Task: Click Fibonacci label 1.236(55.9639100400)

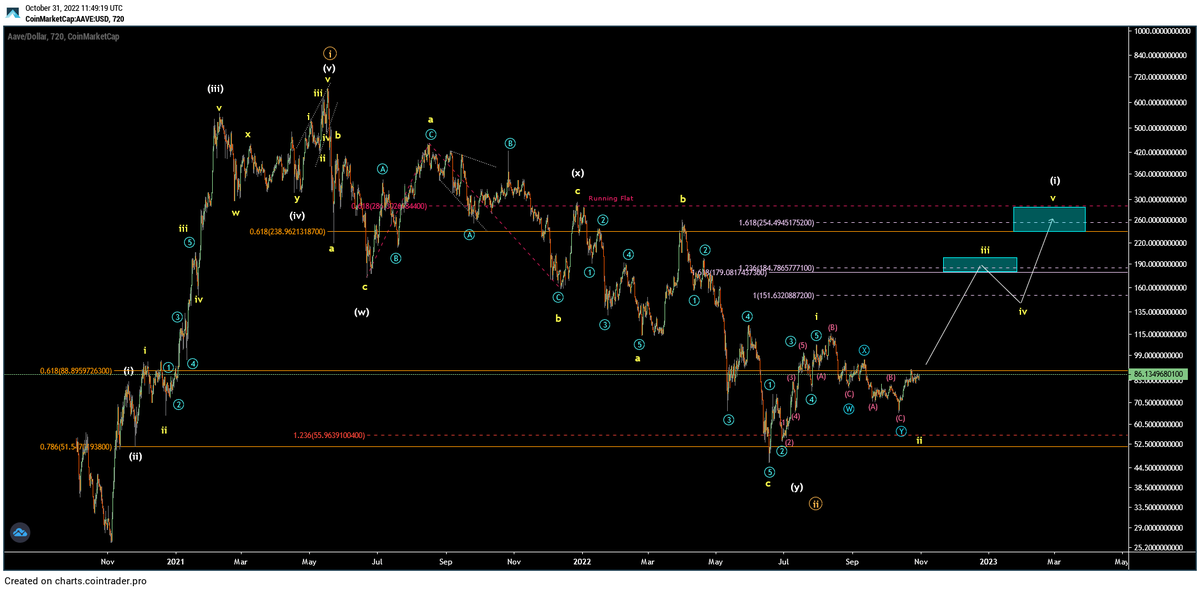Action: (x=330, y=435)
